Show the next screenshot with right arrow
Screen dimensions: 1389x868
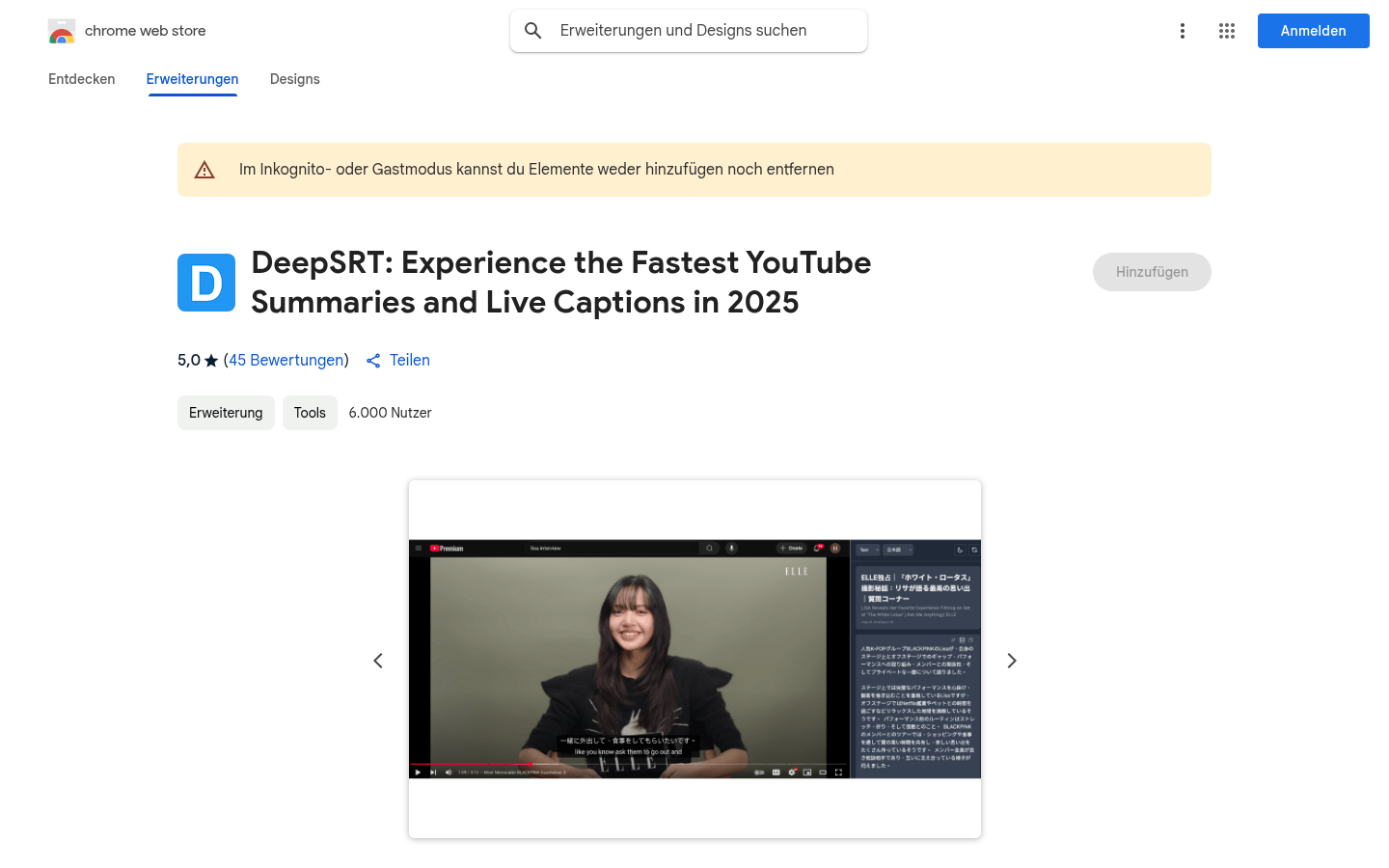pyautogui.click(x=1012, y=661)
